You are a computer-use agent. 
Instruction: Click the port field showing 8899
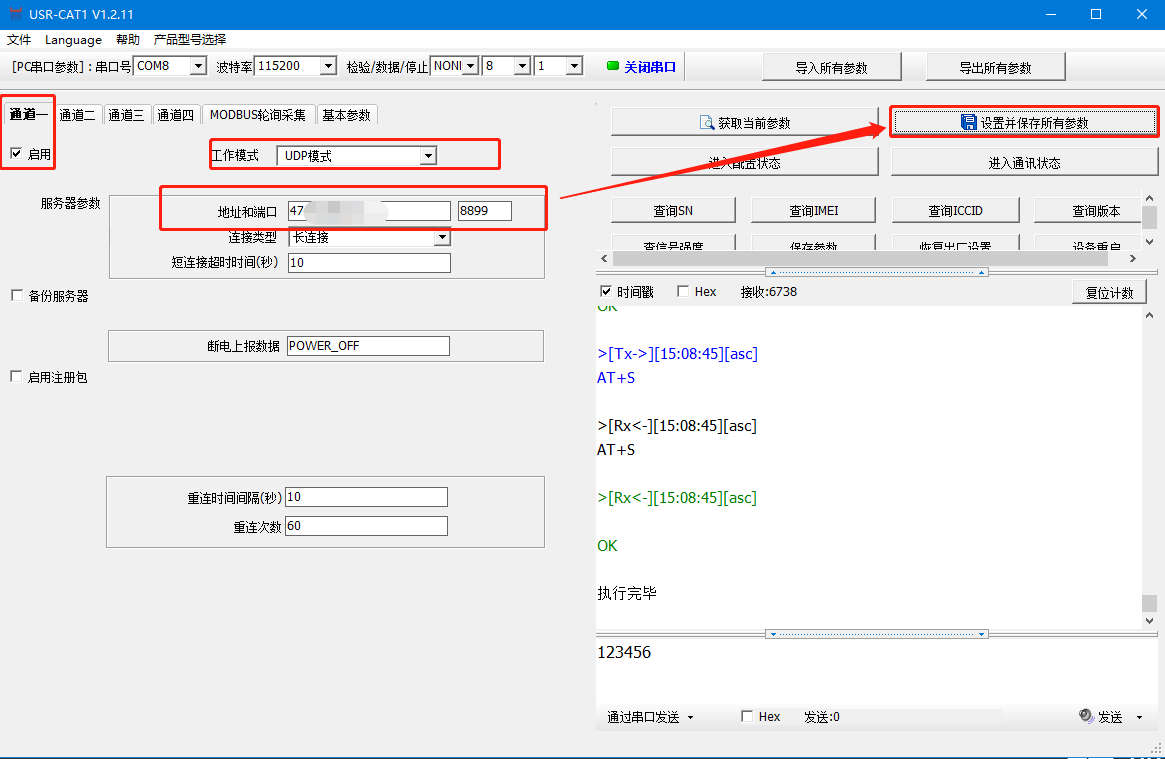click(x=484, y=211)
